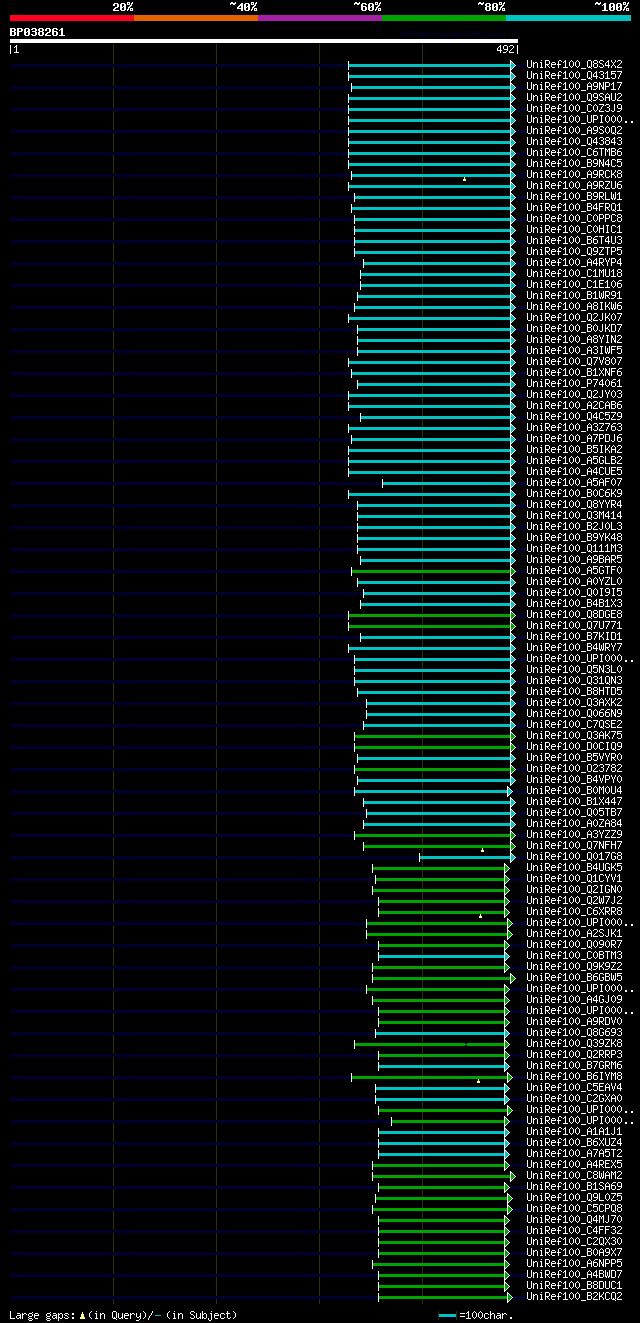640x1323 pixels.
Task: Select the UniRef100_C8WAM2 hit
Action: pyautogui.click(x=574, y=1175)
